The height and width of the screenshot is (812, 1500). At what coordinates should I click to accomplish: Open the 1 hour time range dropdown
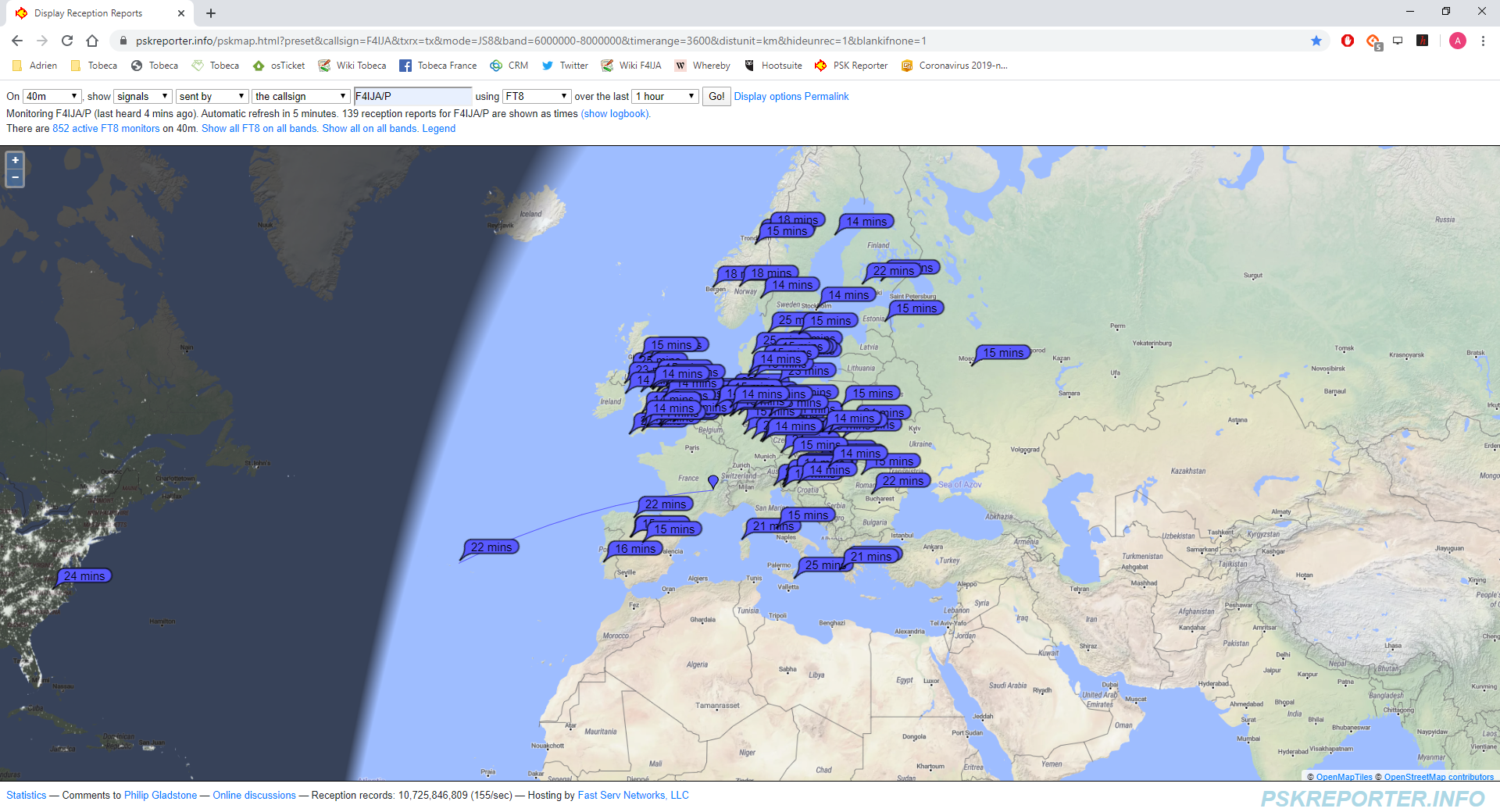665,96
